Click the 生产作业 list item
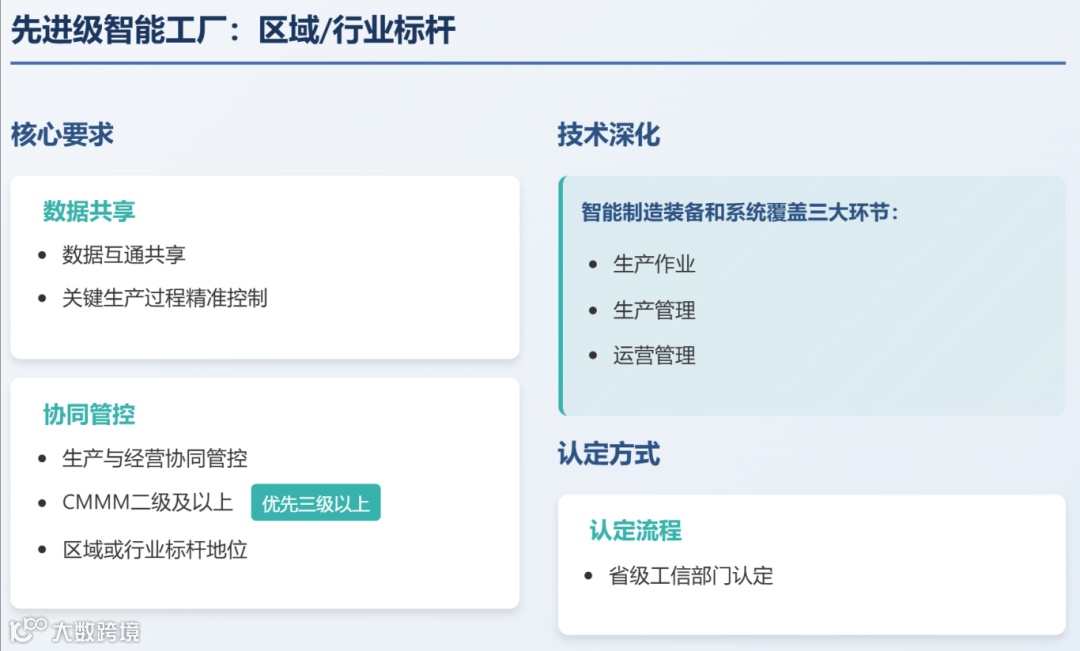The width and height of the screenshot is (1080, 651). (x=654, y=264)
